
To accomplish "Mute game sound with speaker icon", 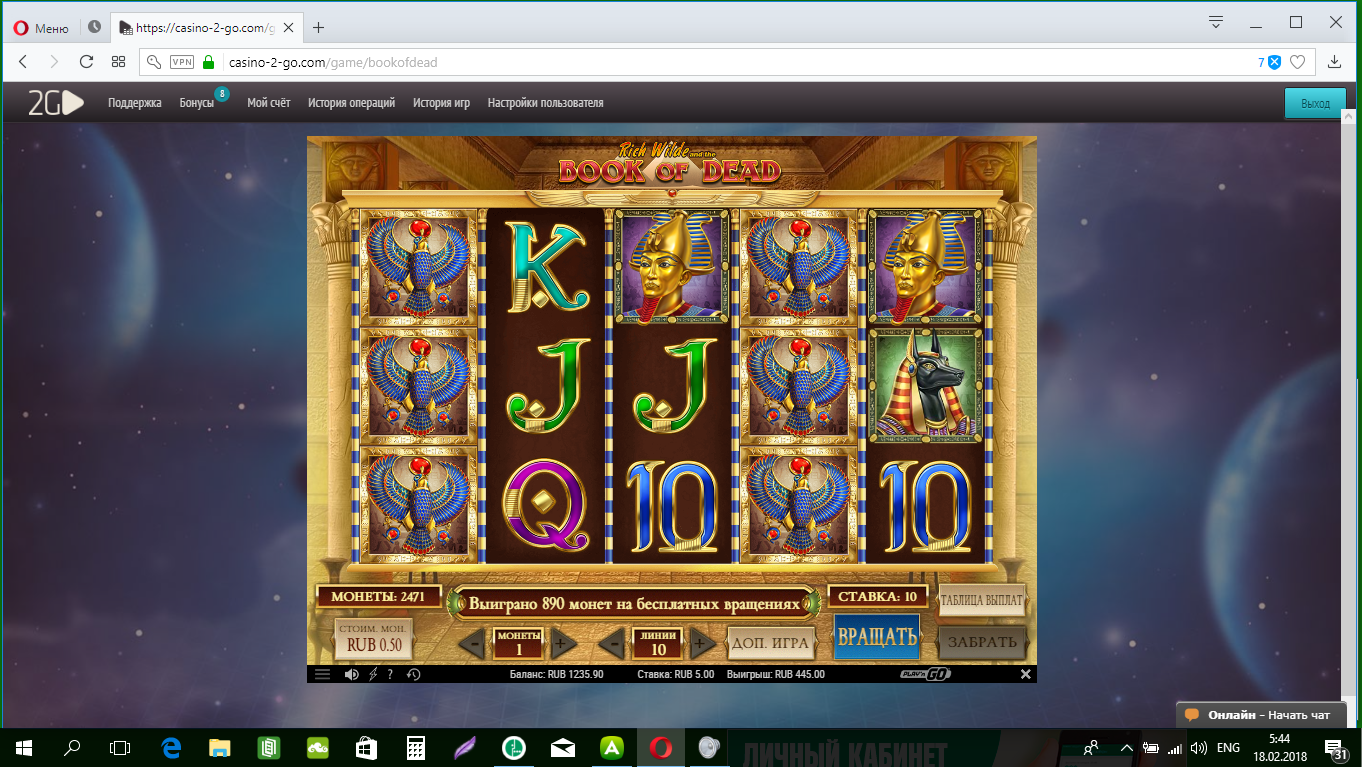I will (351, 674).
